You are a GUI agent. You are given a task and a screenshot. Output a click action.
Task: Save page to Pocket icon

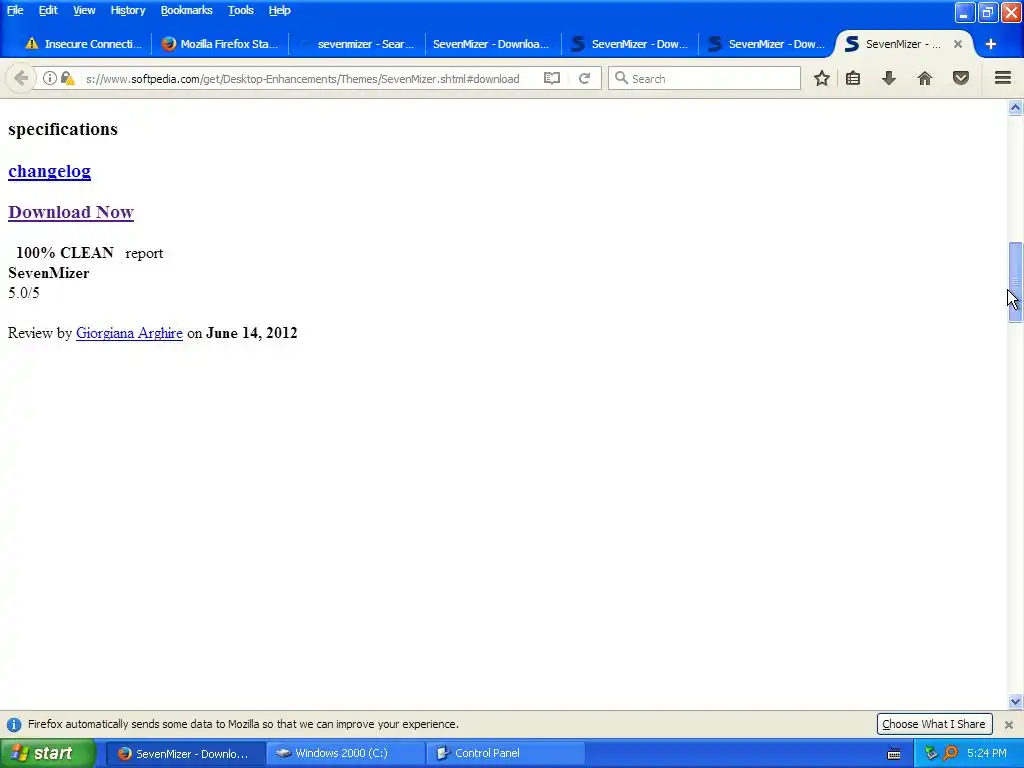[961, 78]
